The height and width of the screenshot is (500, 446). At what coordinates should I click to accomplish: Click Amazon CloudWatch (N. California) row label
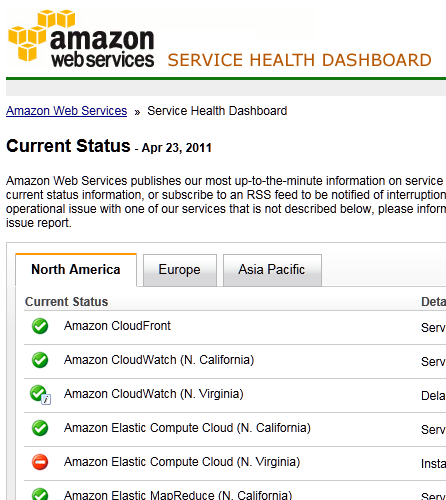point(159,360)
